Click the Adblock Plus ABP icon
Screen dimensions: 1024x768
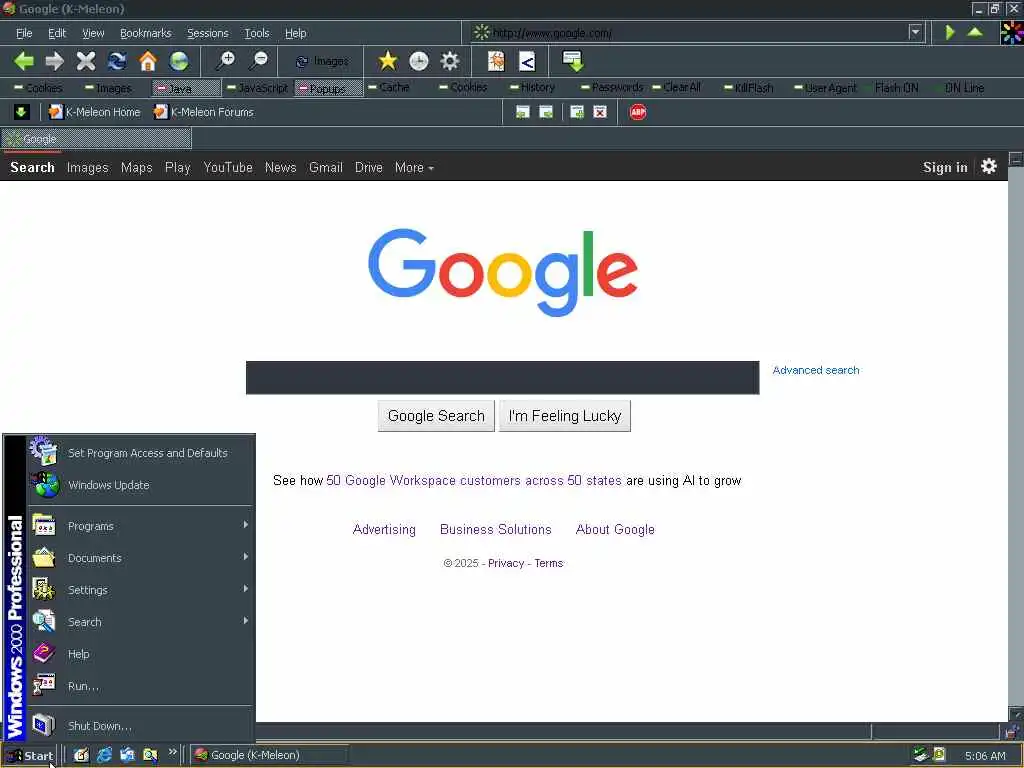638,112
